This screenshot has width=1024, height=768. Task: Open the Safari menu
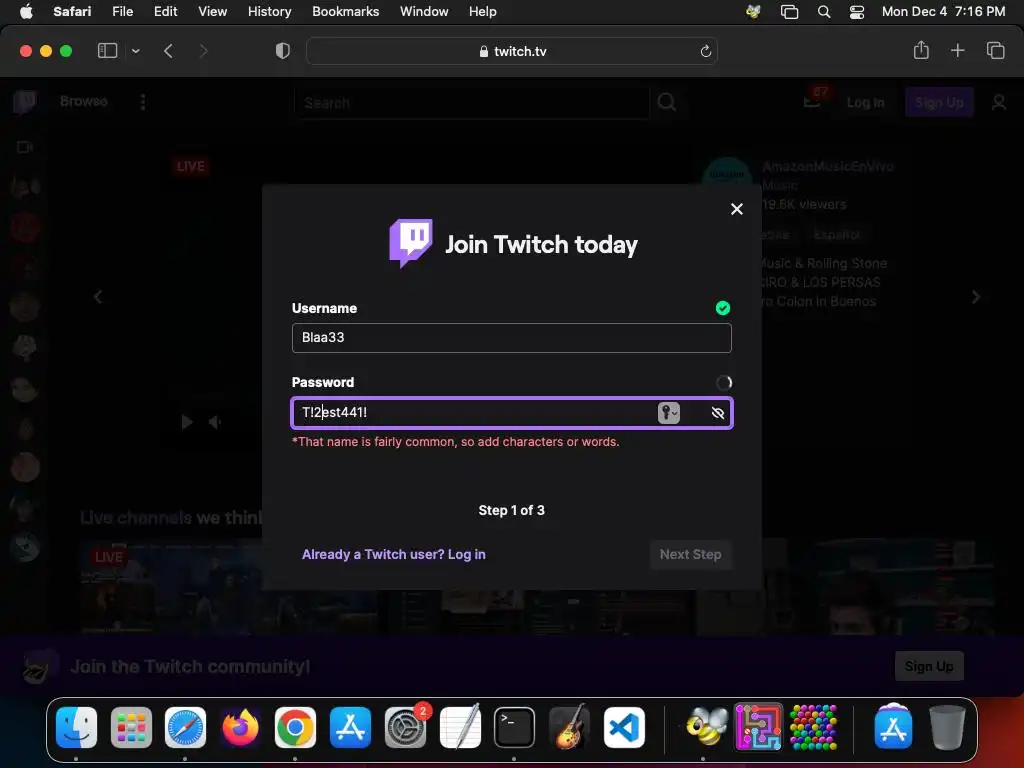pos(72,11)
